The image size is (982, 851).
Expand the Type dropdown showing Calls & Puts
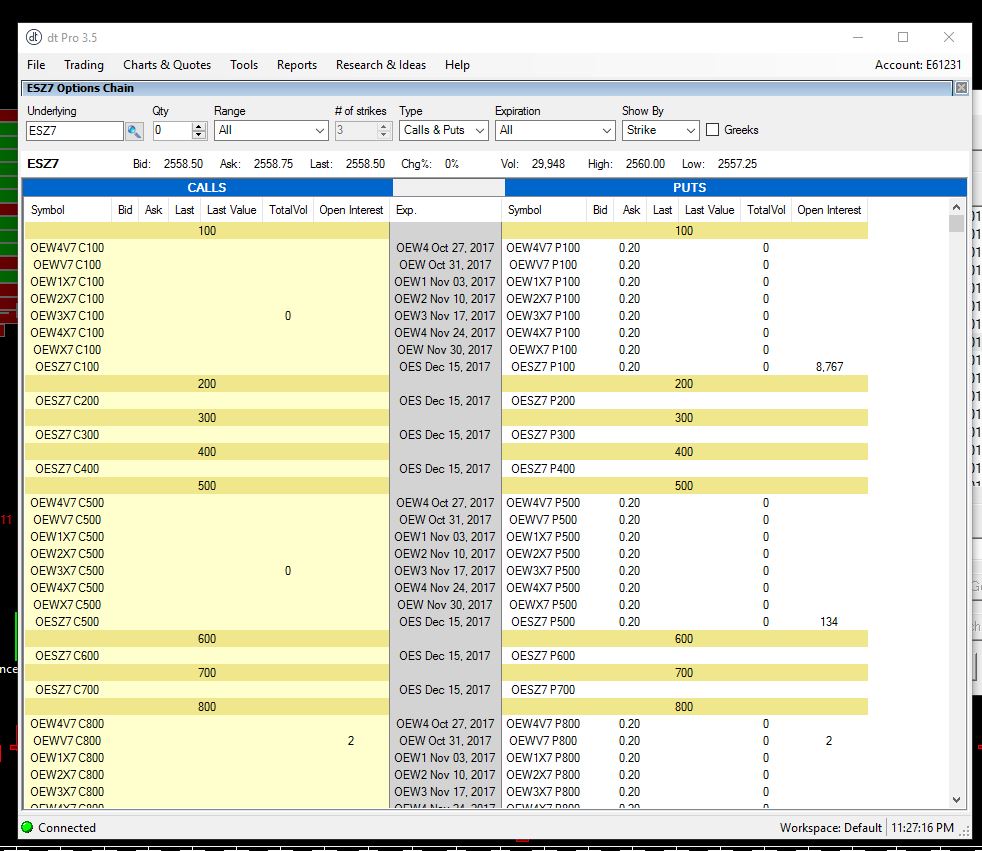[444, 131]
